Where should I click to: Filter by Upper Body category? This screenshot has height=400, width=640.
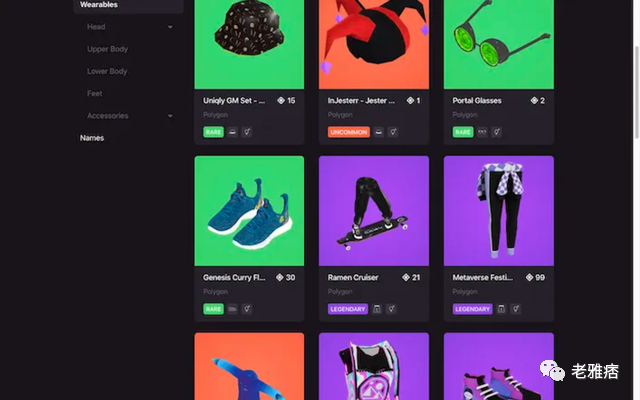(x=107, y=49)
